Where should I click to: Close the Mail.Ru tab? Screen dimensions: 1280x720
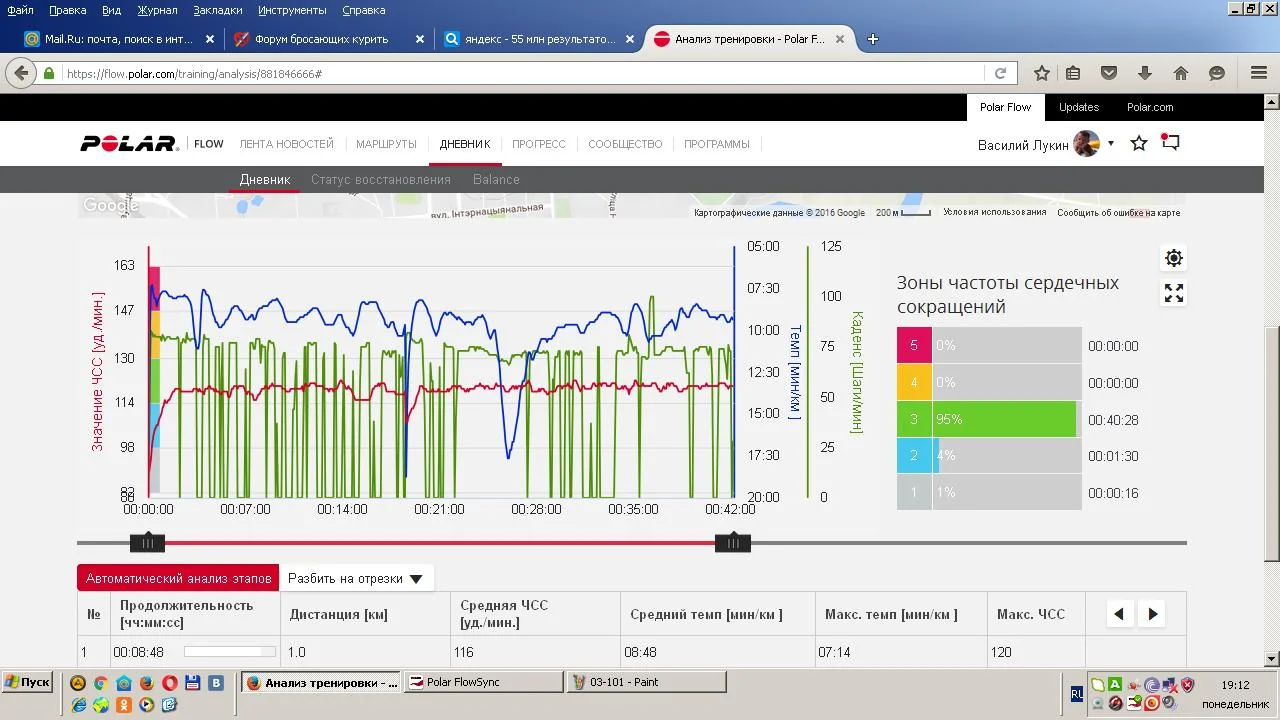pos(210,39)
